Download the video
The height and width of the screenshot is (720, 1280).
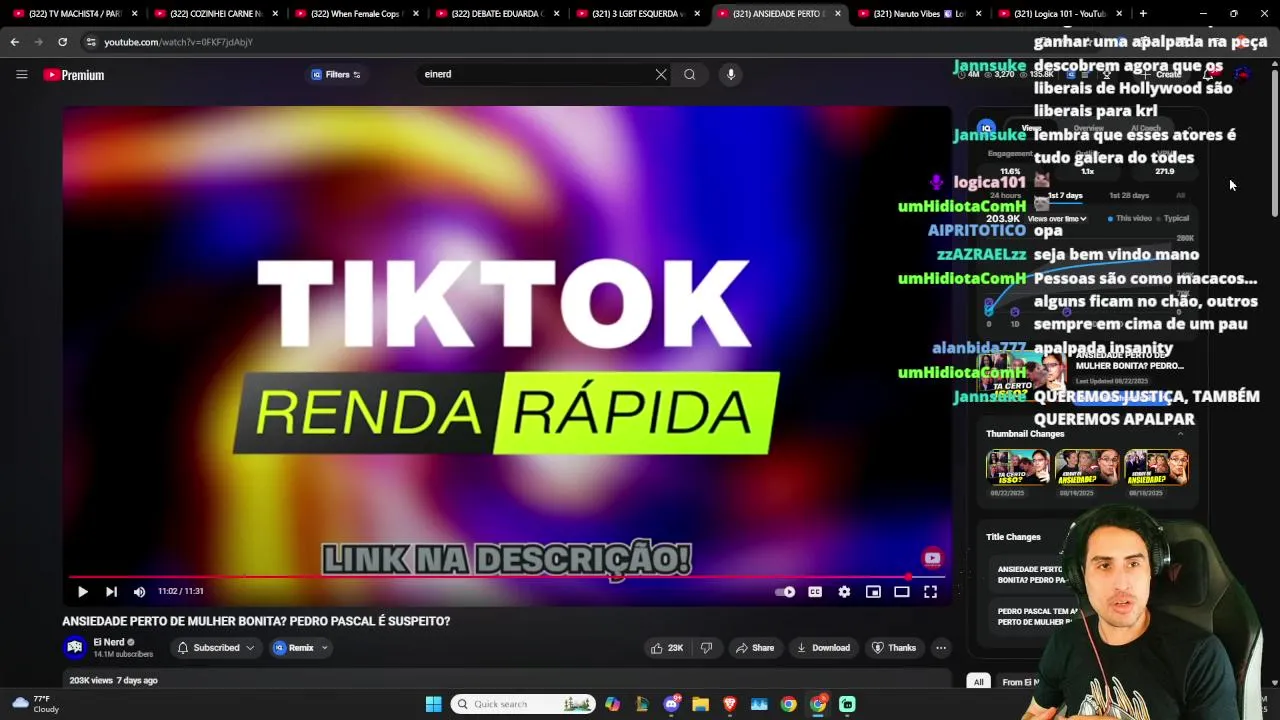click(823, 648)
